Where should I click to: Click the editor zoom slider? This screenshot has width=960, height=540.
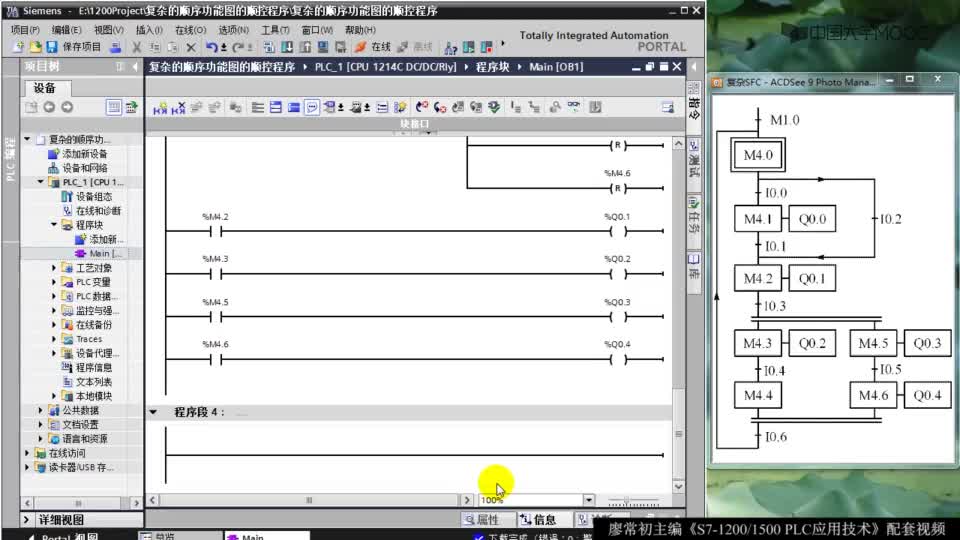tap(633, 500)
